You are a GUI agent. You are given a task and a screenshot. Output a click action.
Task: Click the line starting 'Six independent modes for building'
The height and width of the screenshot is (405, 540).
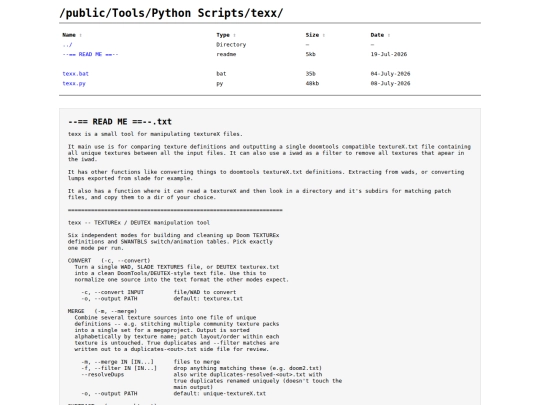174,236
